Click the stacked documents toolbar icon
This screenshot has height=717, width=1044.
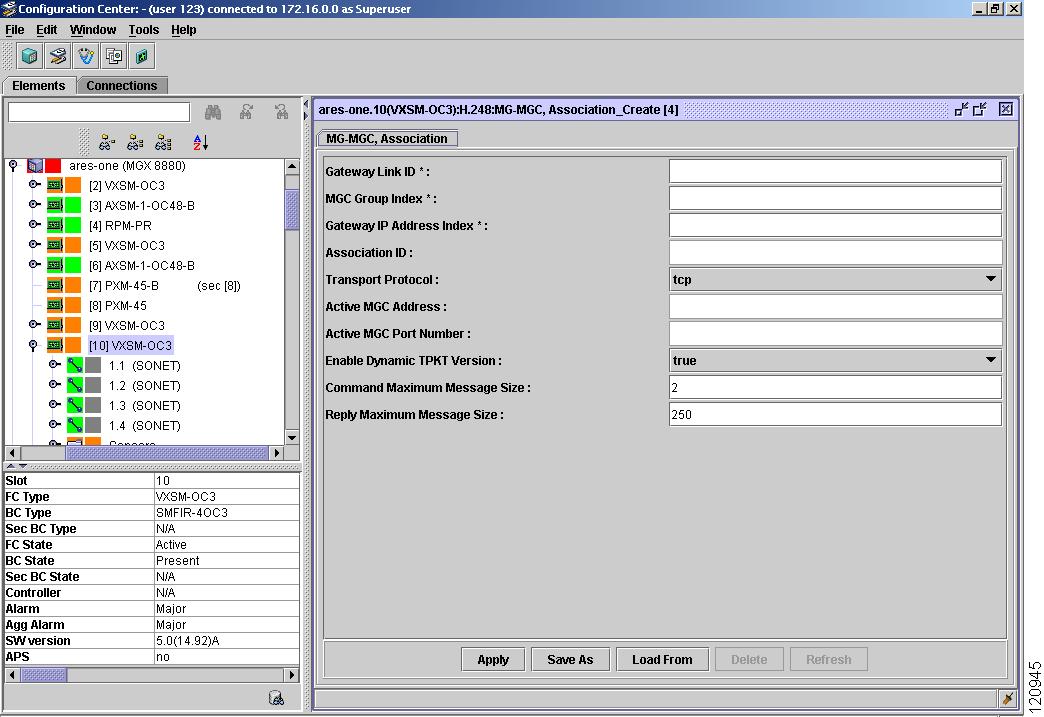click(x=114, y=56)
